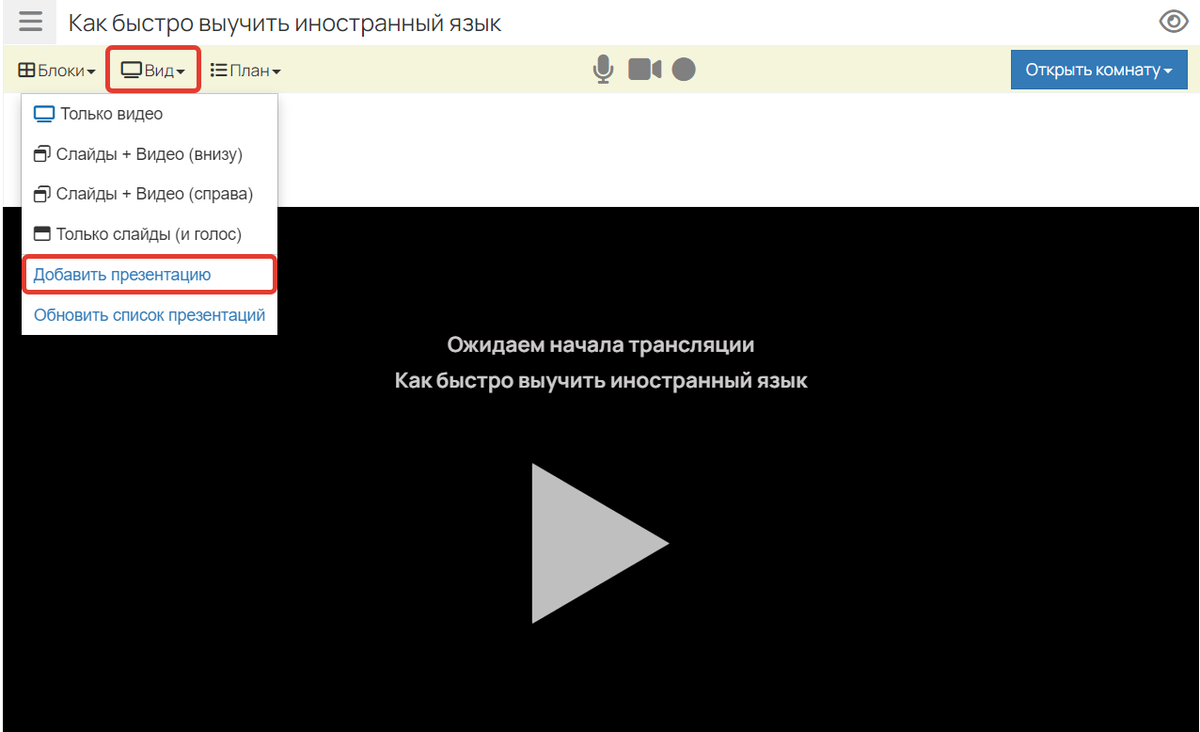Open the hamburger main menu
Image resolution: width=1200 pixels, height=732 pixels.
click(x=31, y=21)
